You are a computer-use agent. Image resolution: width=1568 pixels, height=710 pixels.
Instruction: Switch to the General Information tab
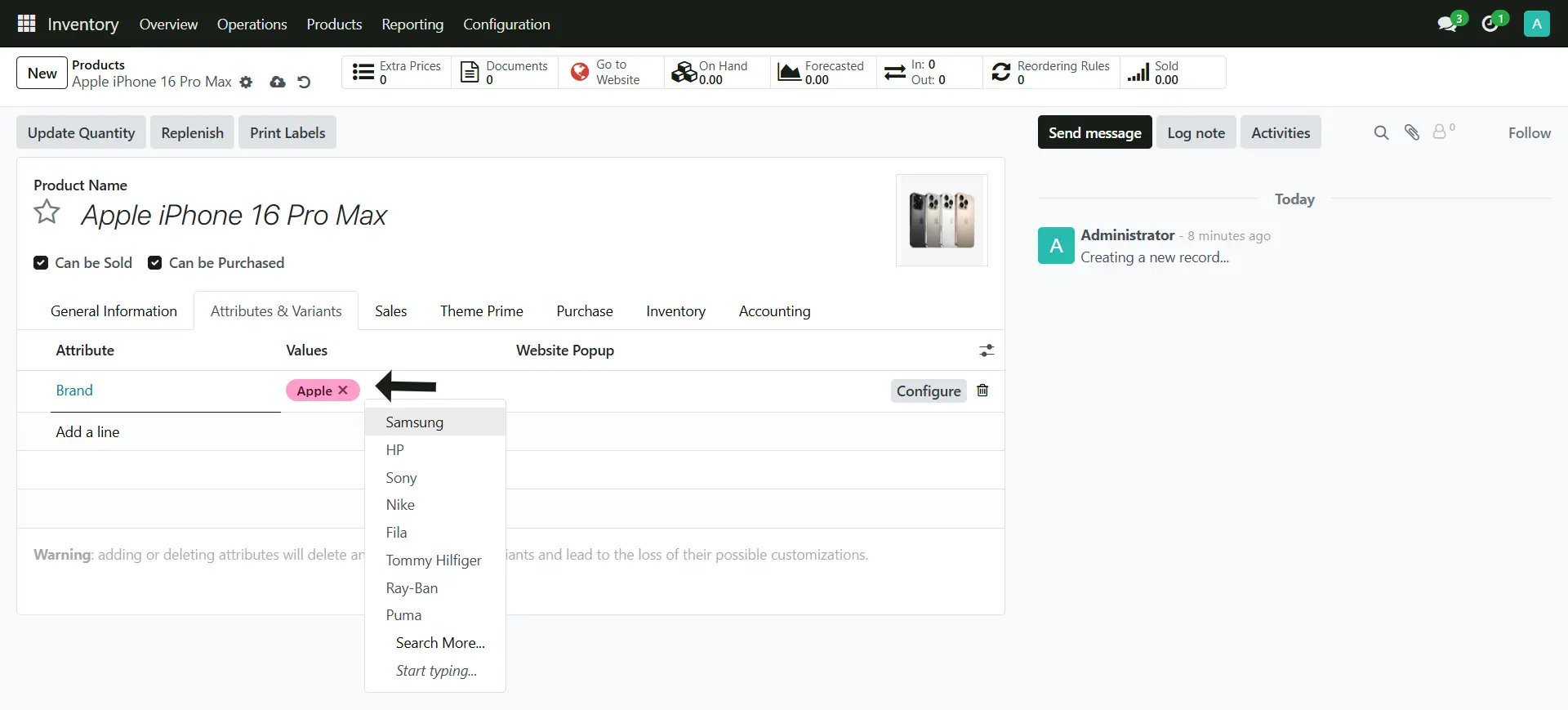tap(114, 311)
